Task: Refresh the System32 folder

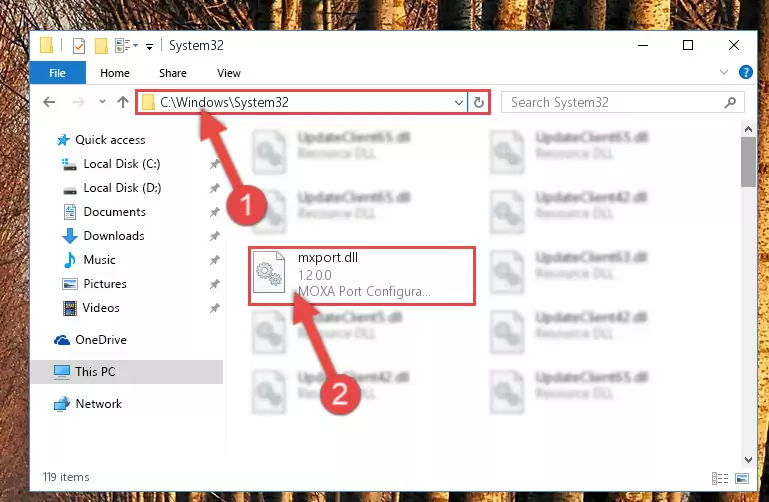Action: pyautogui.click(x=479, y=102)
